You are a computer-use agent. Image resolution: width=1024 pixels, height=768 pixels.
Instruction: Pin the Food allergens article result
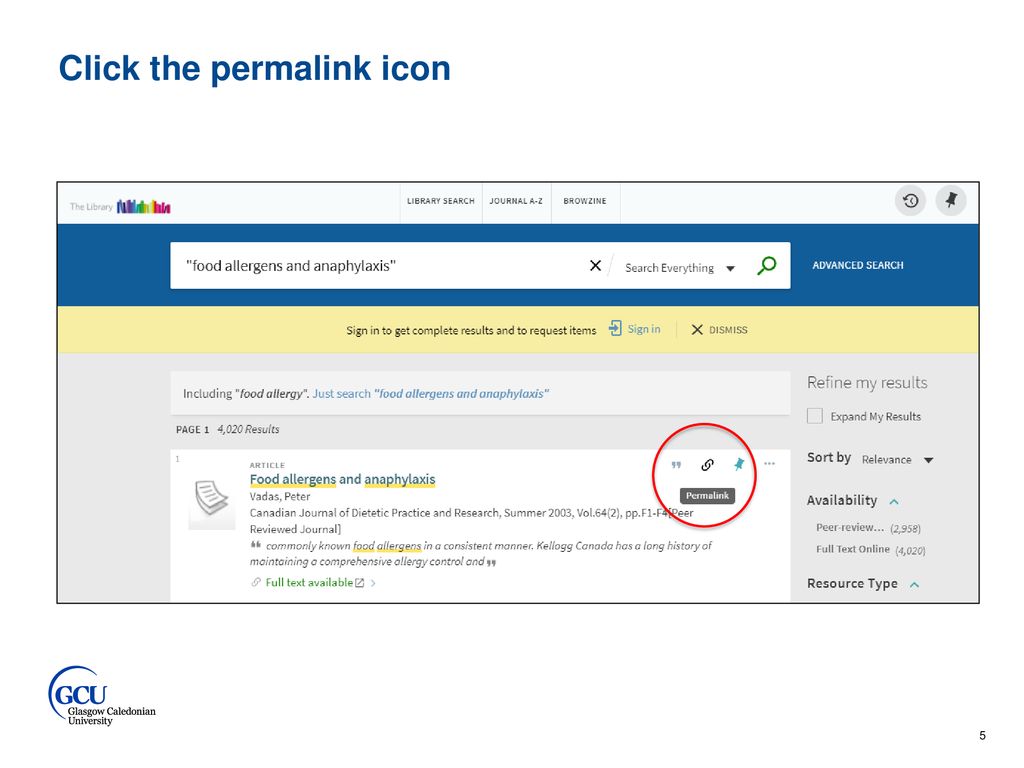(x=739, y=464)
